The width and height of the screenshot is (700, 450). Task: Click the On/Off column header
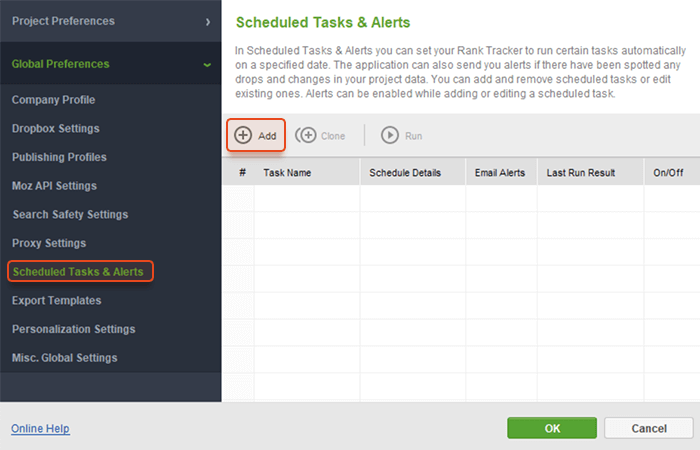pos(672,172)
